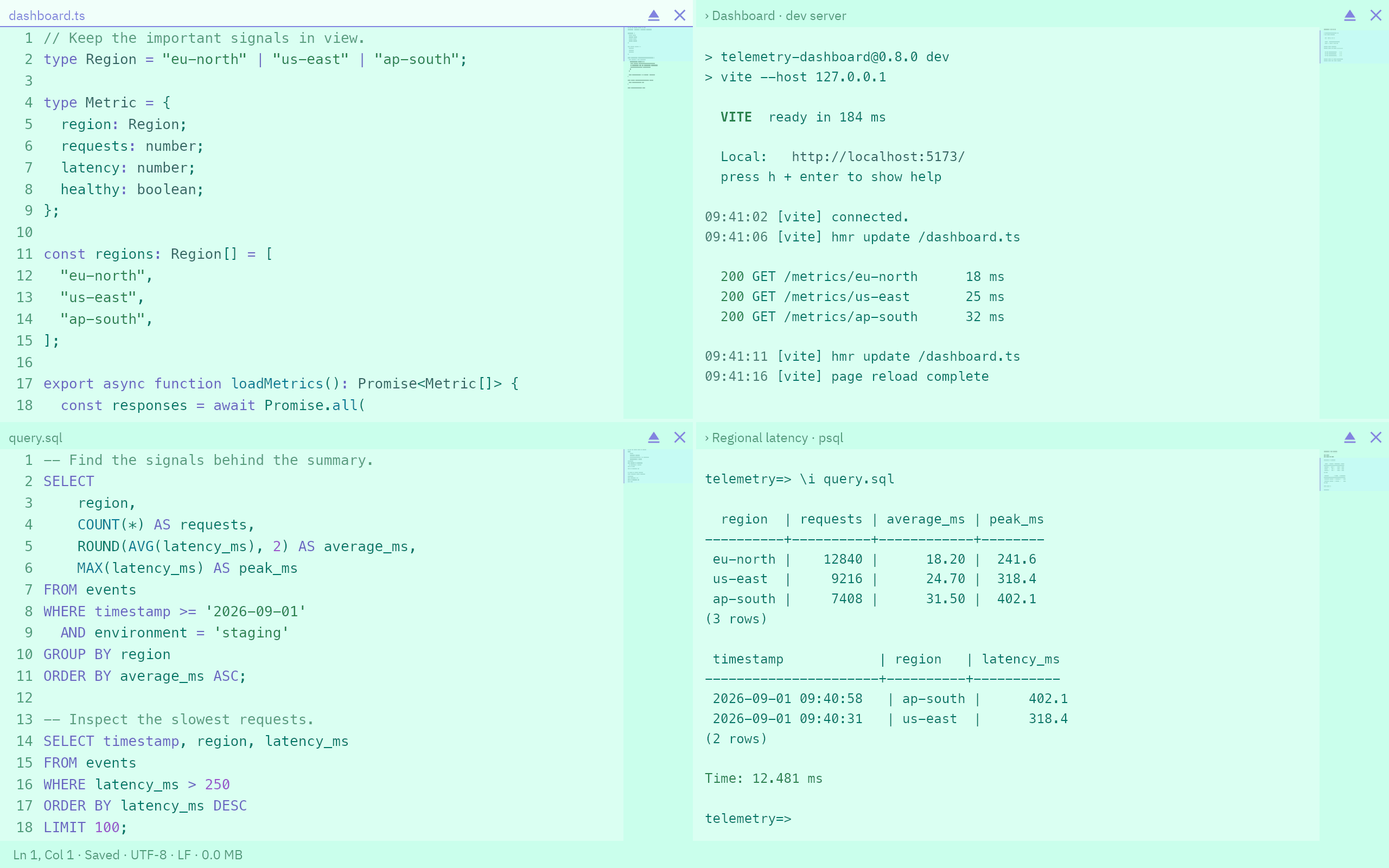
Task: Click the '2026-09-01 09:40:31' timestamp row
Action: [890, 719]
